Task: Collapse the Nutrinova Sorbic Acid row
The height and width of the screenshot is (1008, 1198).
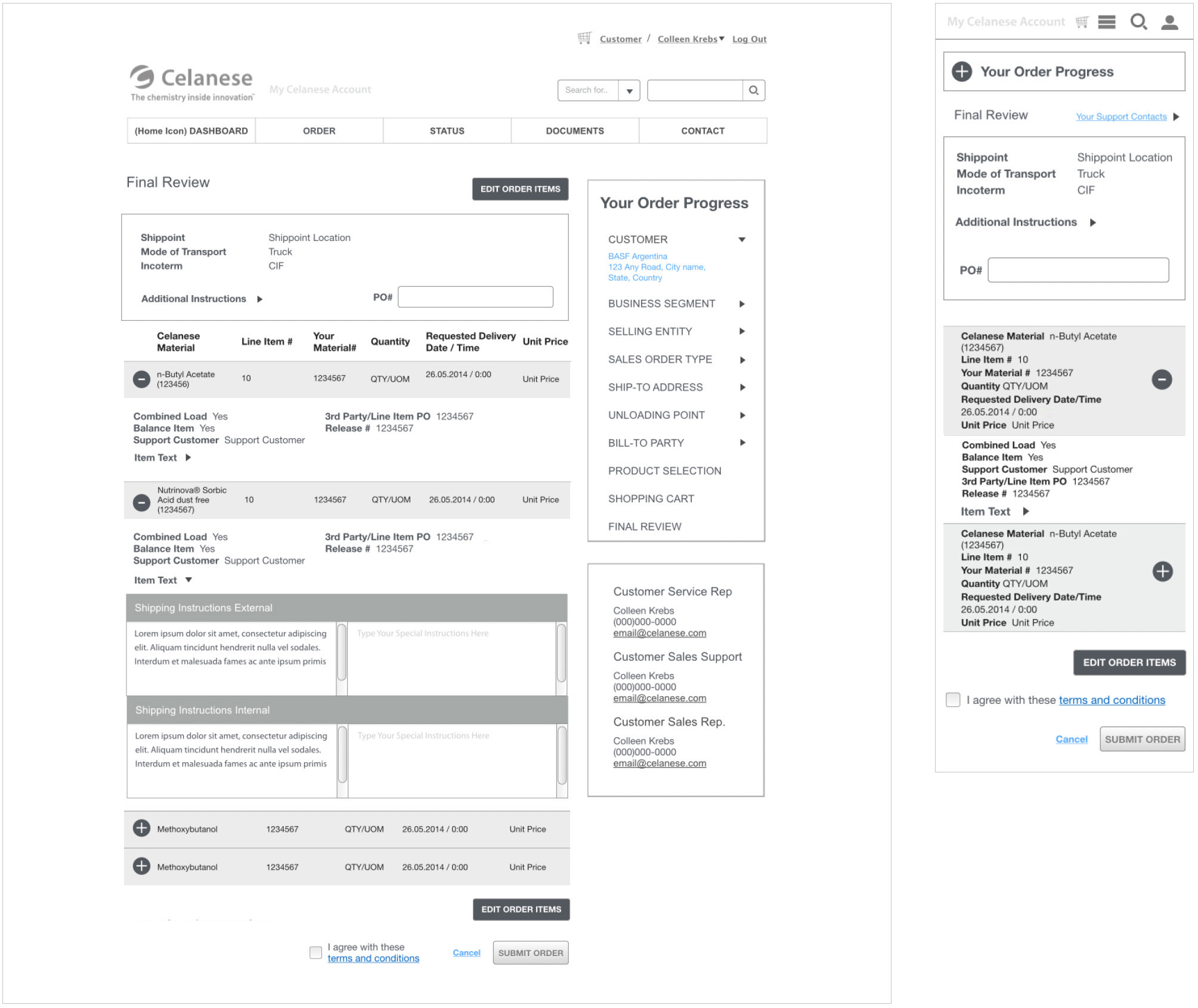Action: [x=141, y=503]
